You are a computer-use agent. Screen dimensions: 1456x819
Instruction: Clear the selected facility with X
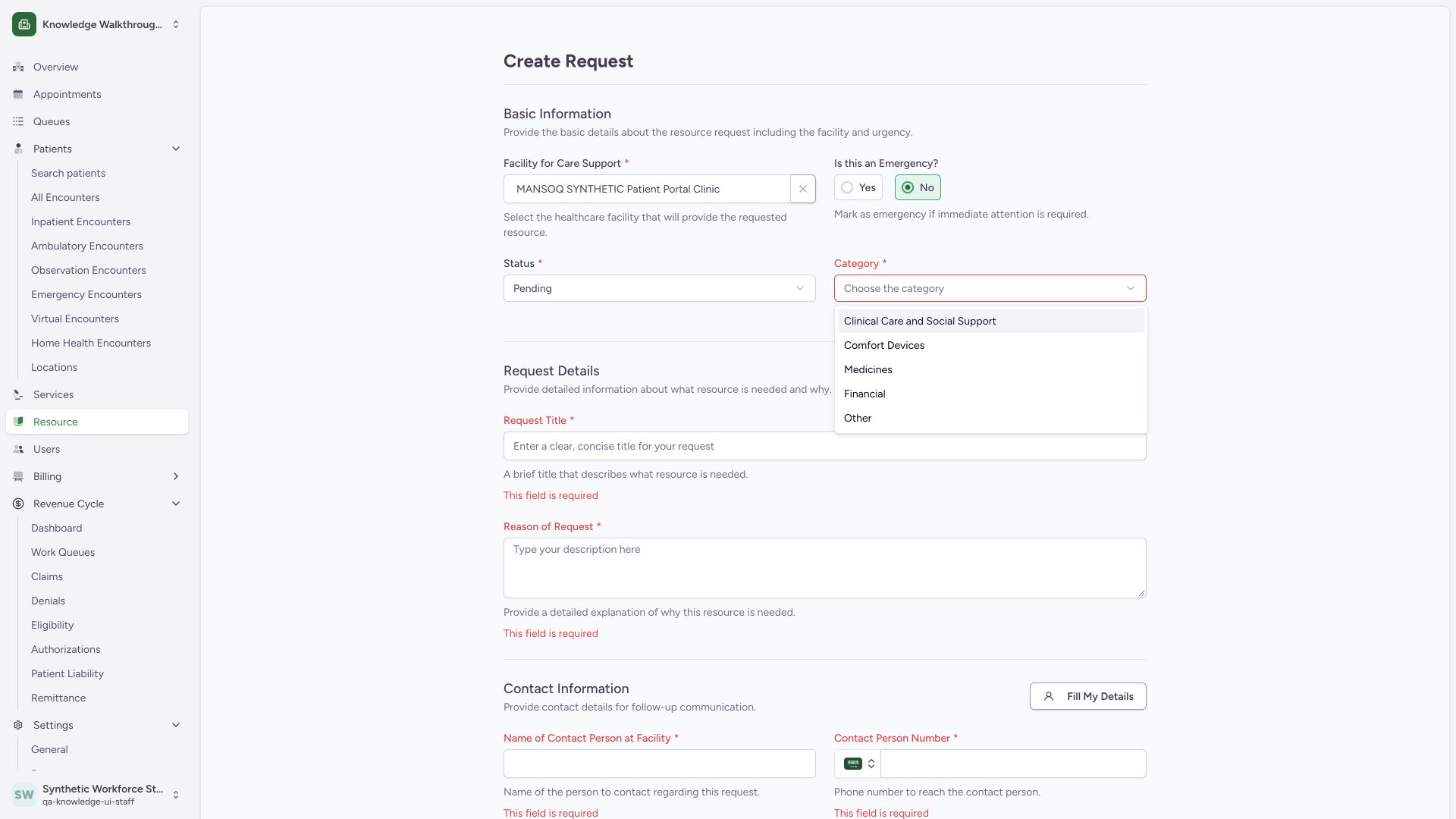pos(803,189)
